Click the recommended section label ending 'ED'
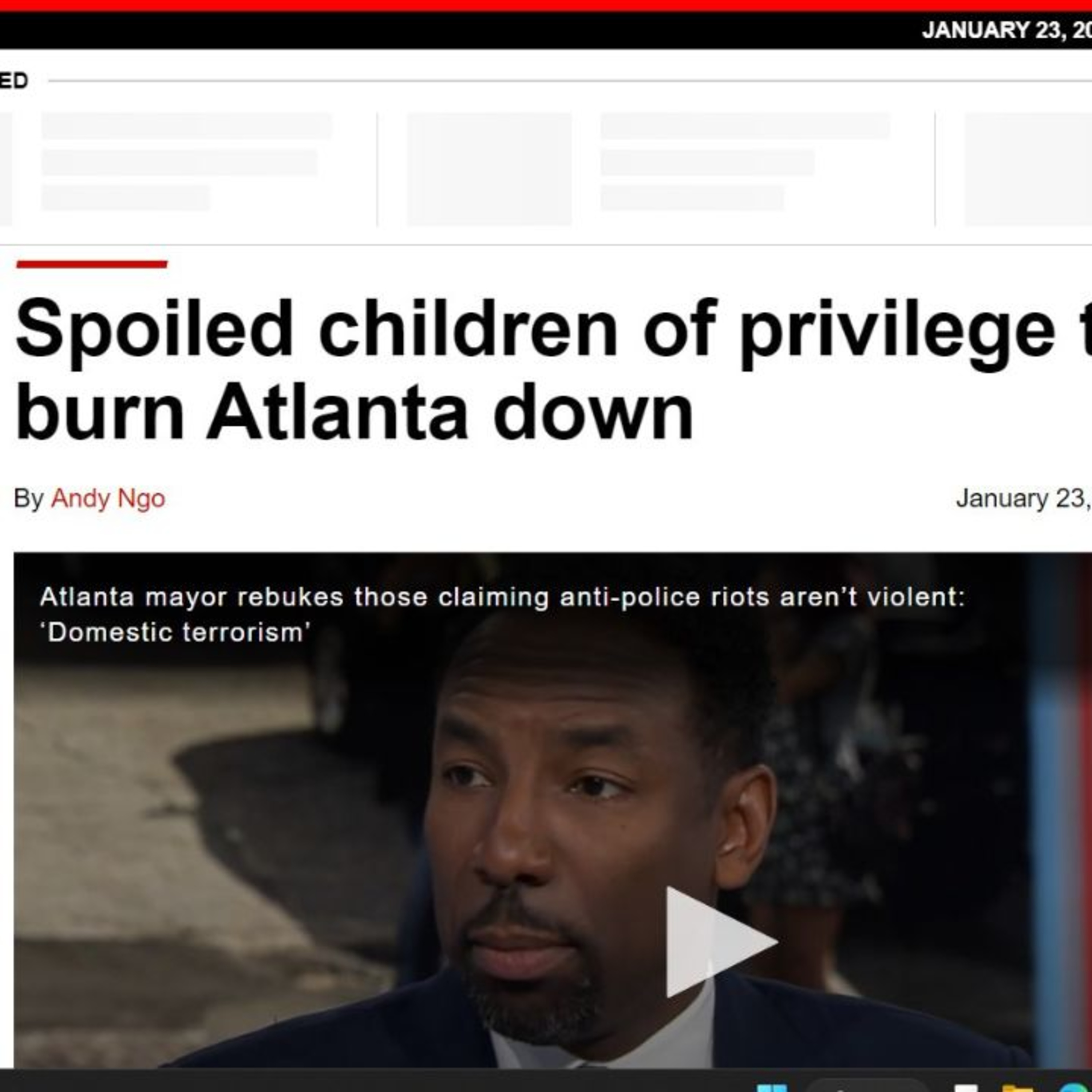 tap(13, 81)
